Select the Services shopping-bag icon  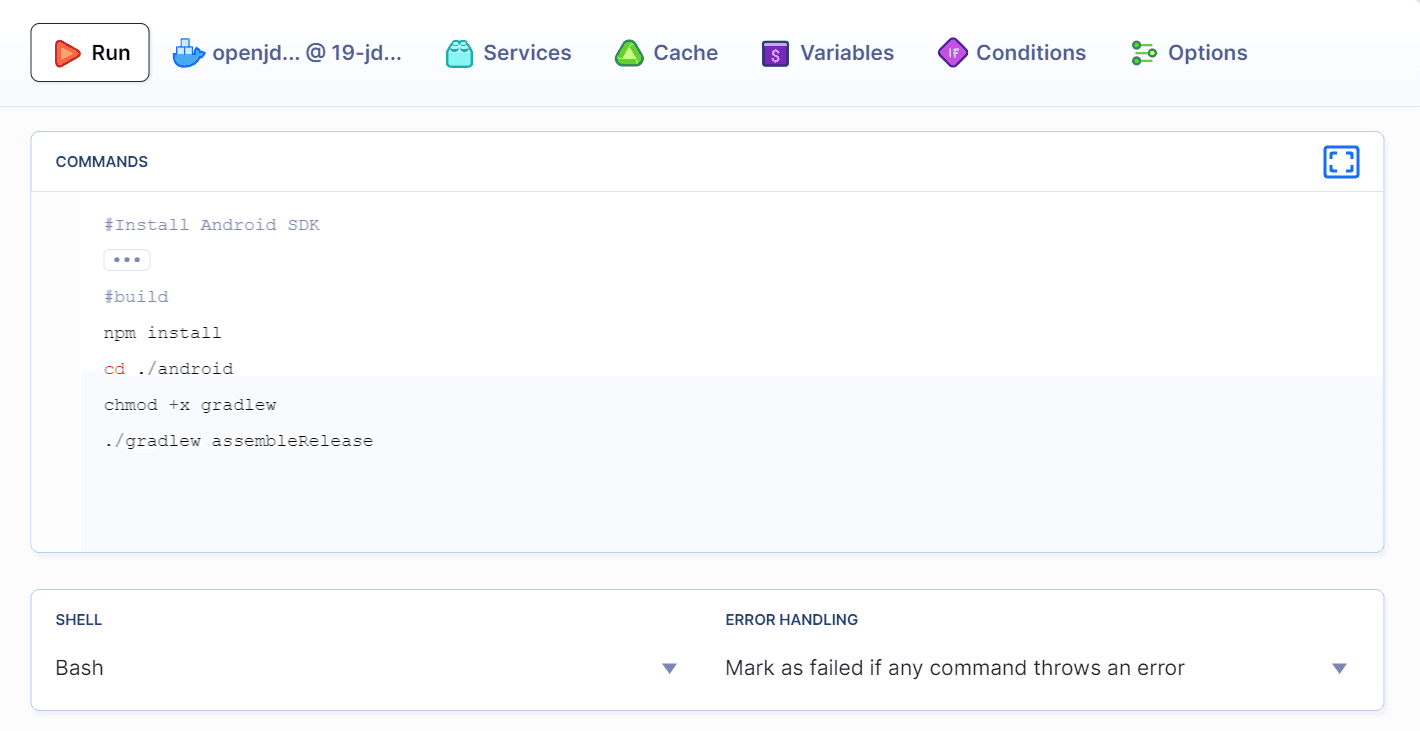tap(458, 52)
